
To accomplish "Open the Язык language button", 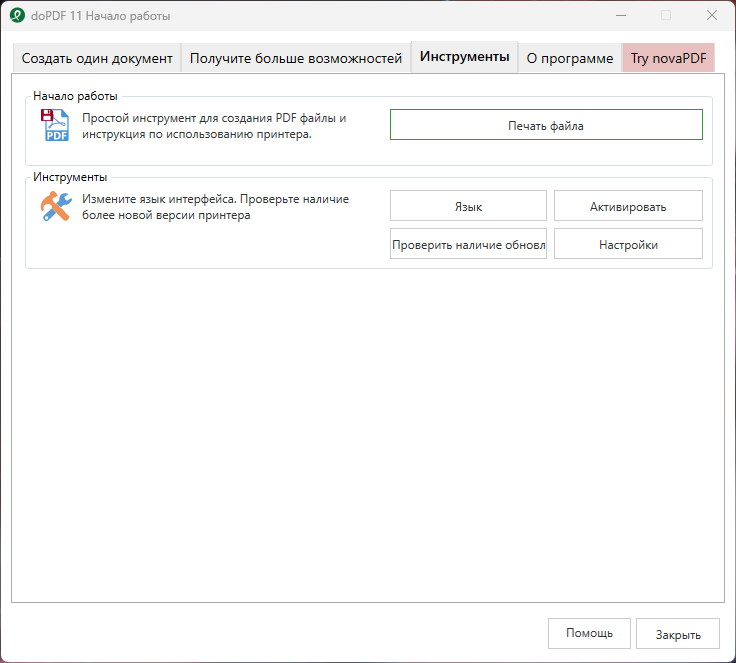I will [x=468, y=206].
